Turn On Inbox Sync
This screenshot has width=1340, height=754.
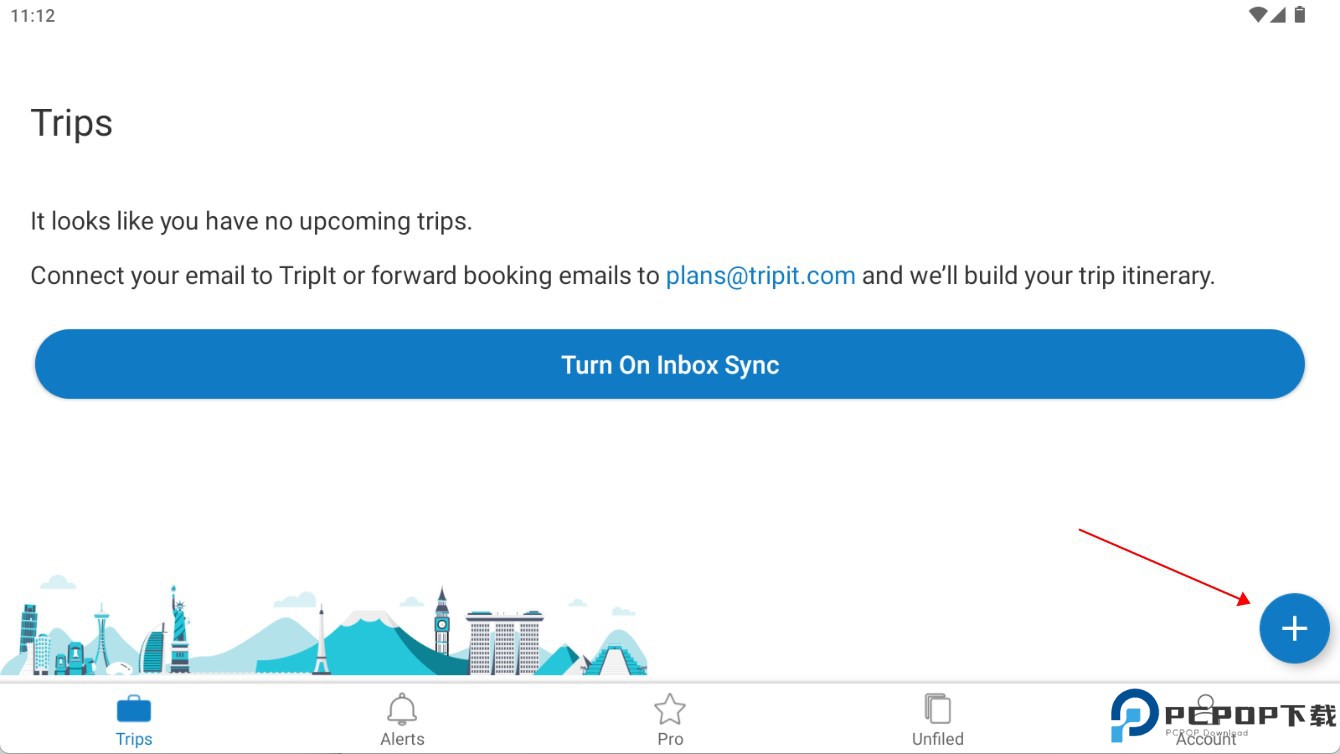tap(670, 364)
